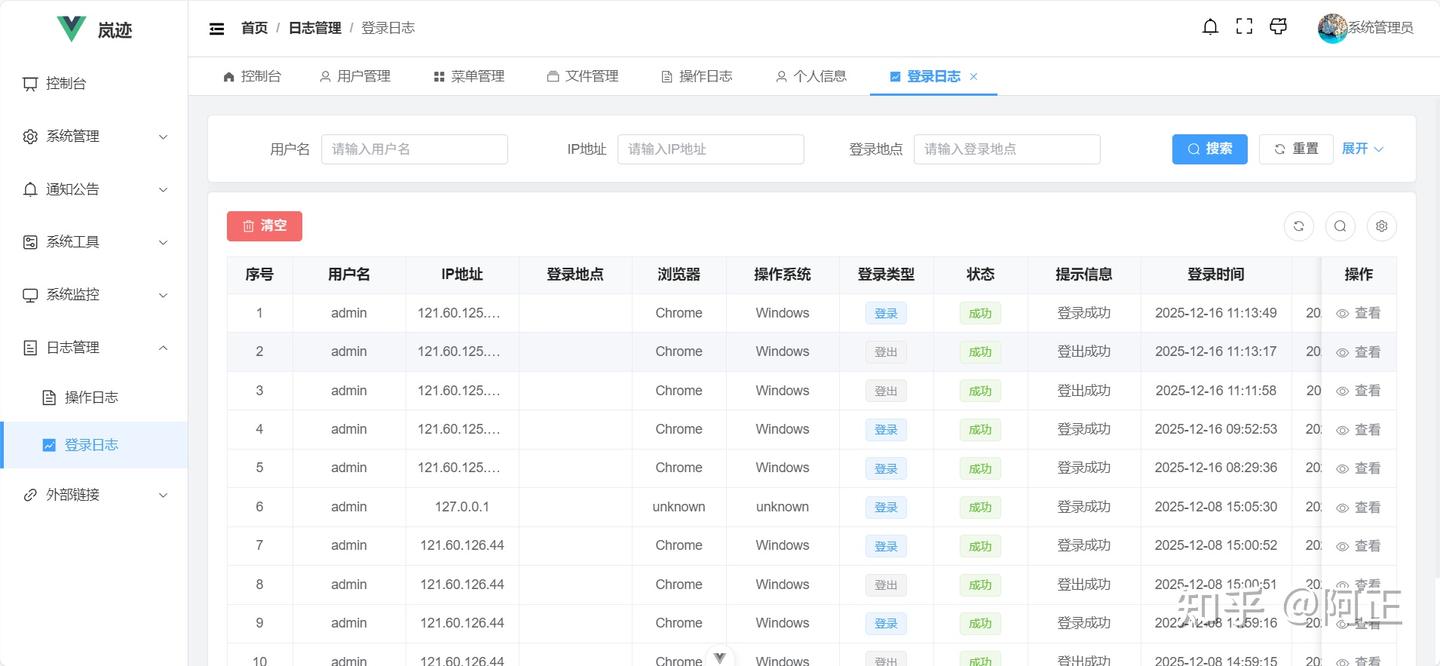1440x666 pixels.
Task: Toggle the 登录 type tag on row 1
Action: point(885,312)
